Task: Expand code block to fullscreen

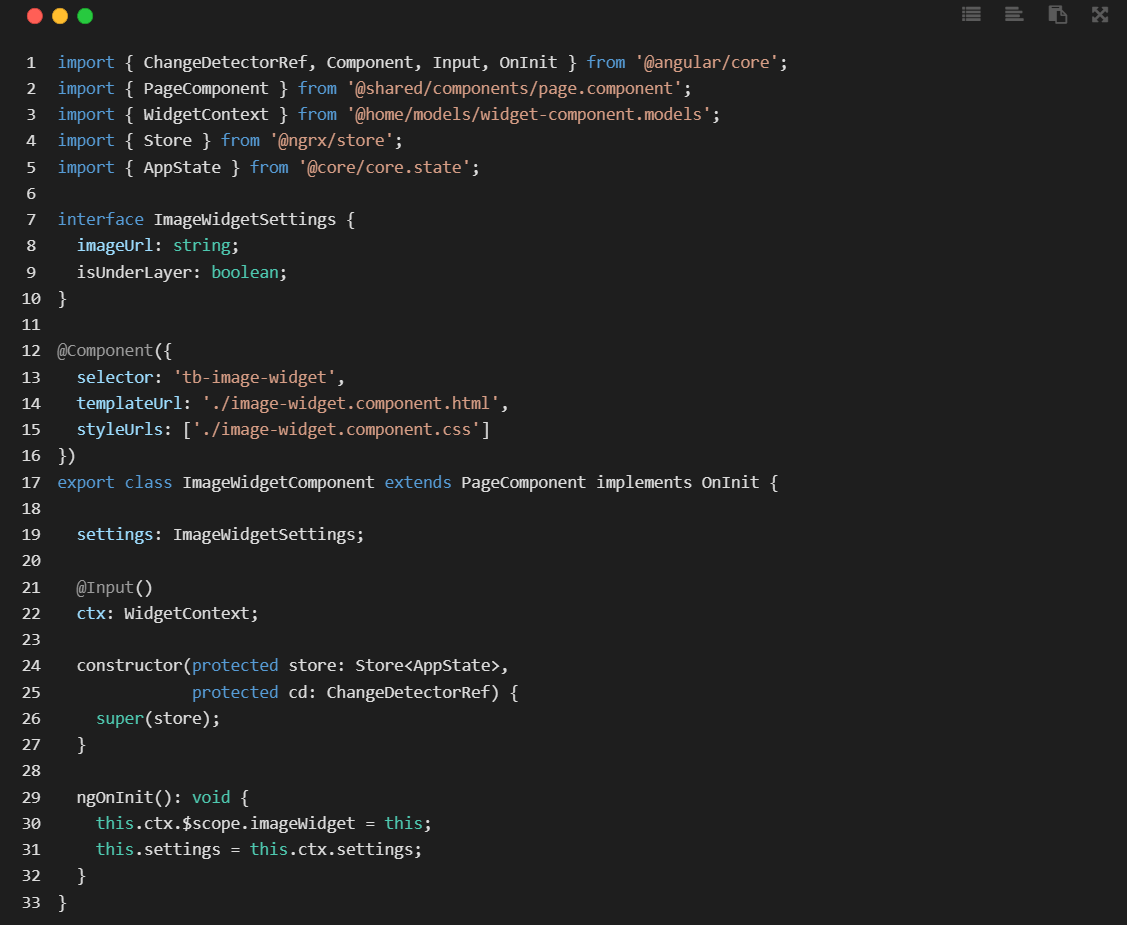Action: coord(1100,14)
